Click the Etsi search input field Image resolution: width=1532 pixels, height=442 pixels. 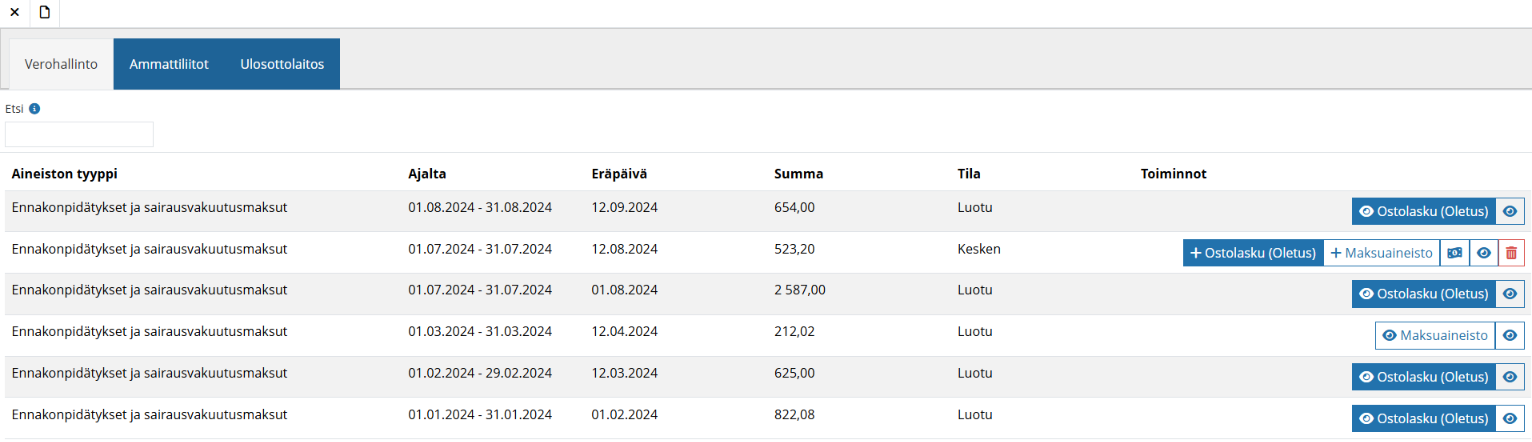pyautogui.click(x=79, y=134)
